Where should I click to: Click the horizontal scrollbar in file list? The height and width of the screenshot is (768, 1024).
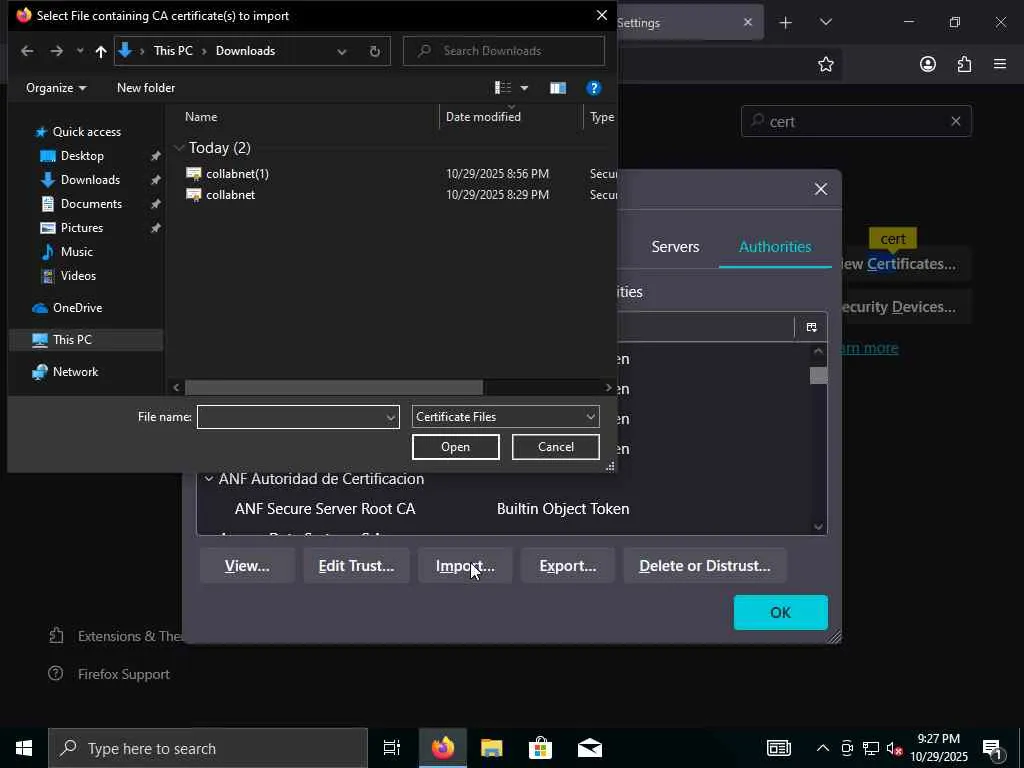click(x=334, y=387)
